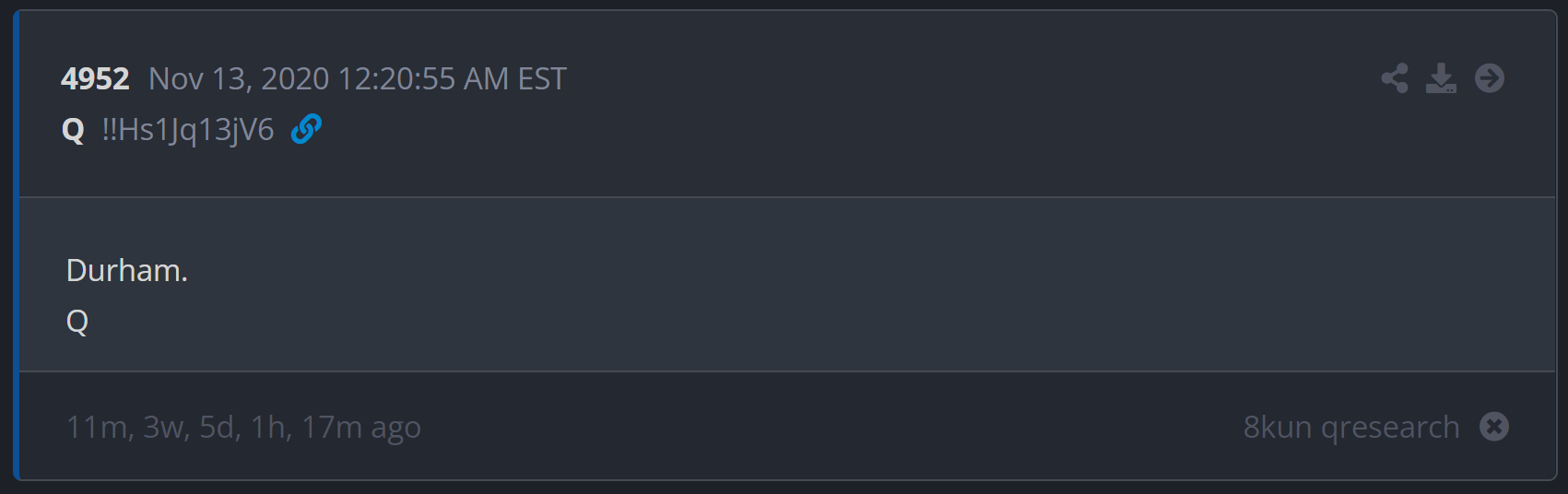Image resolution: width=1568 pixels, height=494 pixels.
Task: Click the tripcode !!Hs1Jq13jV6
Action: [188, 130]
